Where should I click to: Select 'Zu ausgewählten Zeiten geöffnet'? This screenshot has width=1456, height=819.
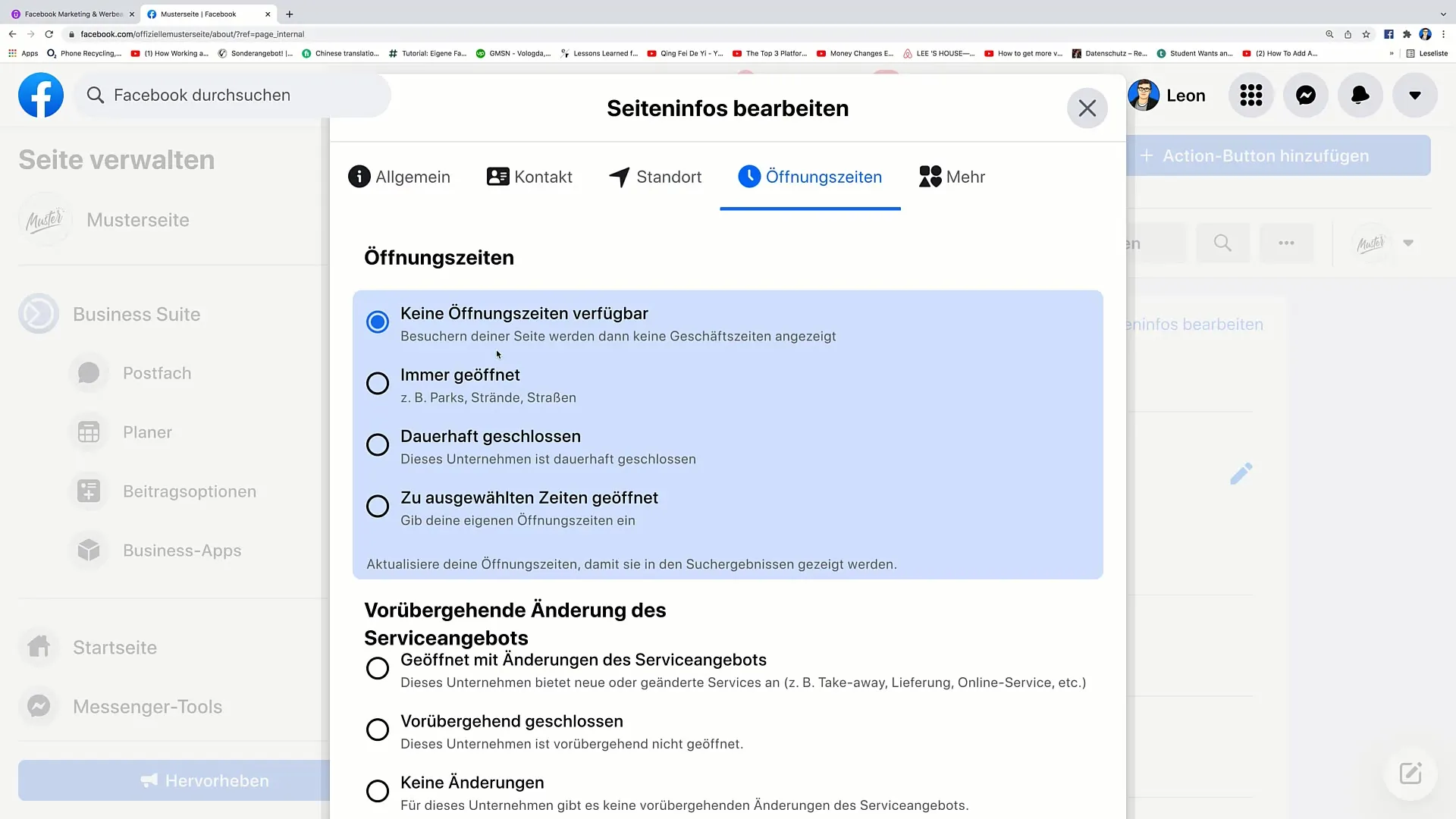[x=378, y=506]
